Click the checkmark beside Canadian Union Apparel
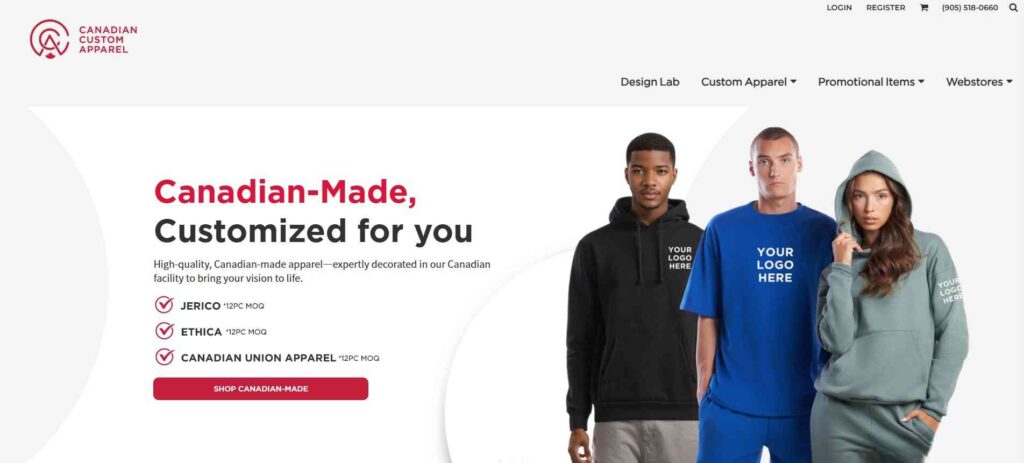The height and width of the screenshot is (463, 1024). [x=164, y=357]
